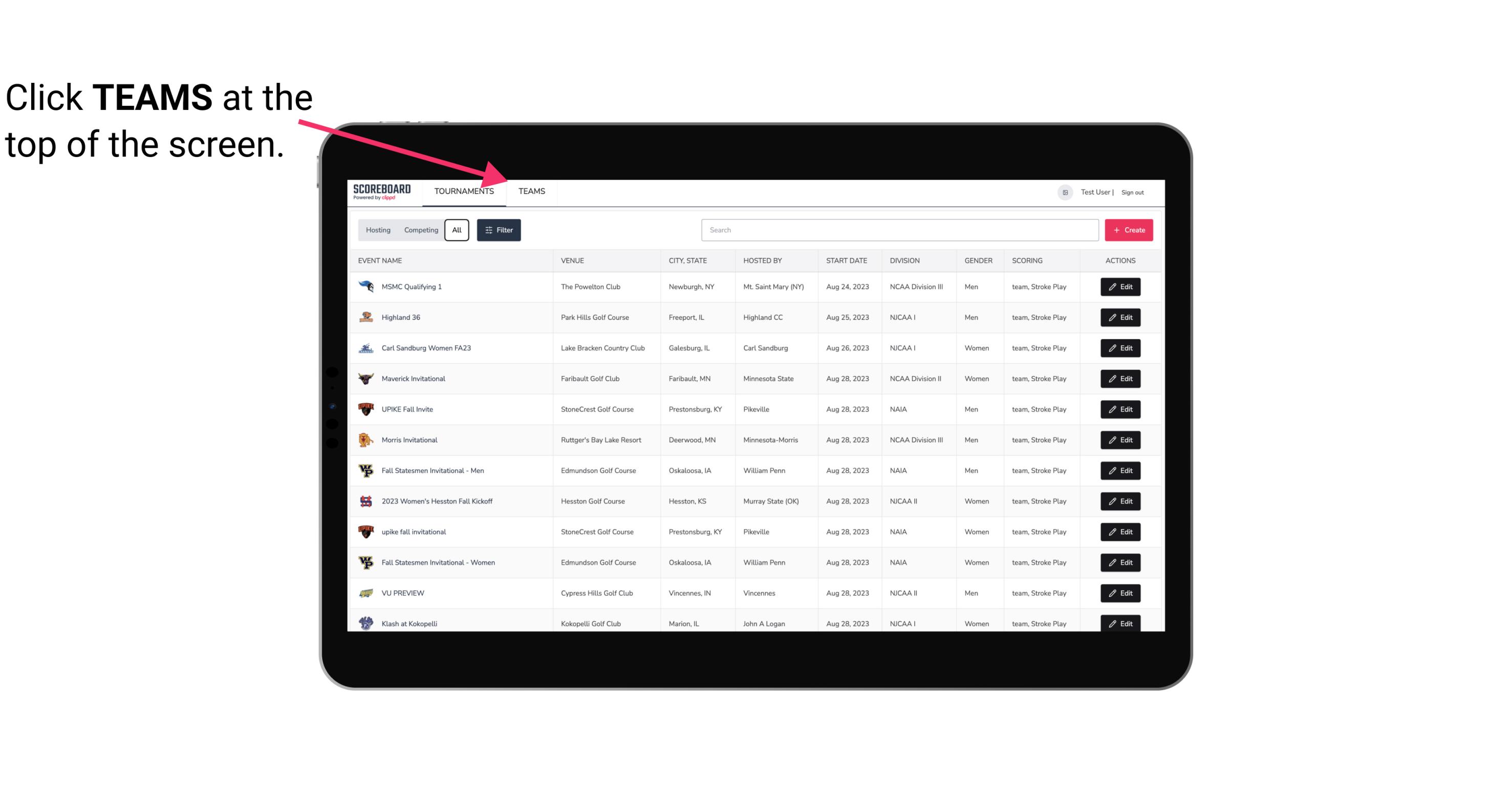This screenshot has height=812, width=1510.
Task: Toggle the Hosting filter button
Action: 378,230
